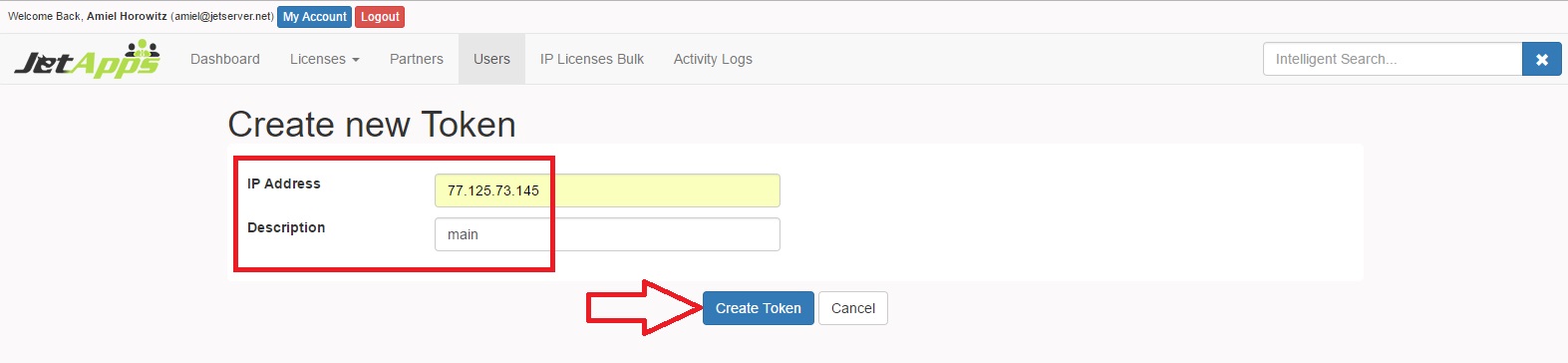Screen dimensions: 1568x363
Task: Focus the Intelligent Search box
Action: 1393,59
